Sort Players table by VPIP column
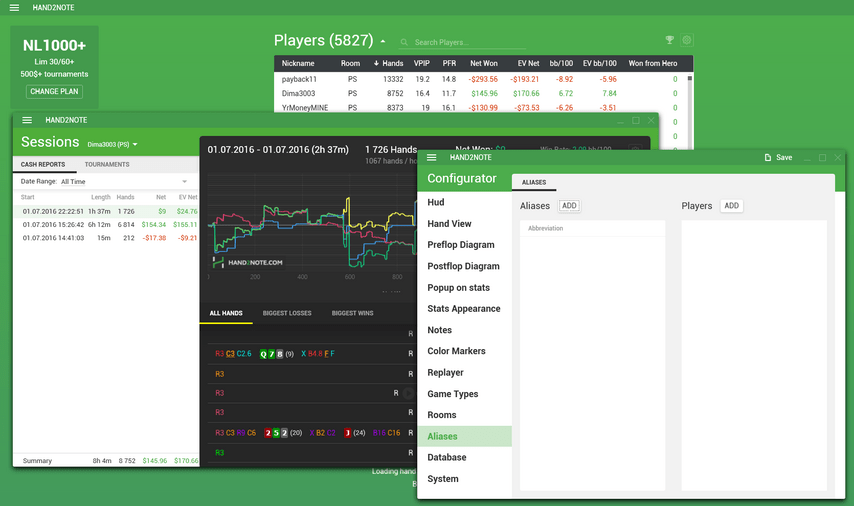The width and height of the screenshot is (854, 506). pyautogui.click(x=422, y=63)
